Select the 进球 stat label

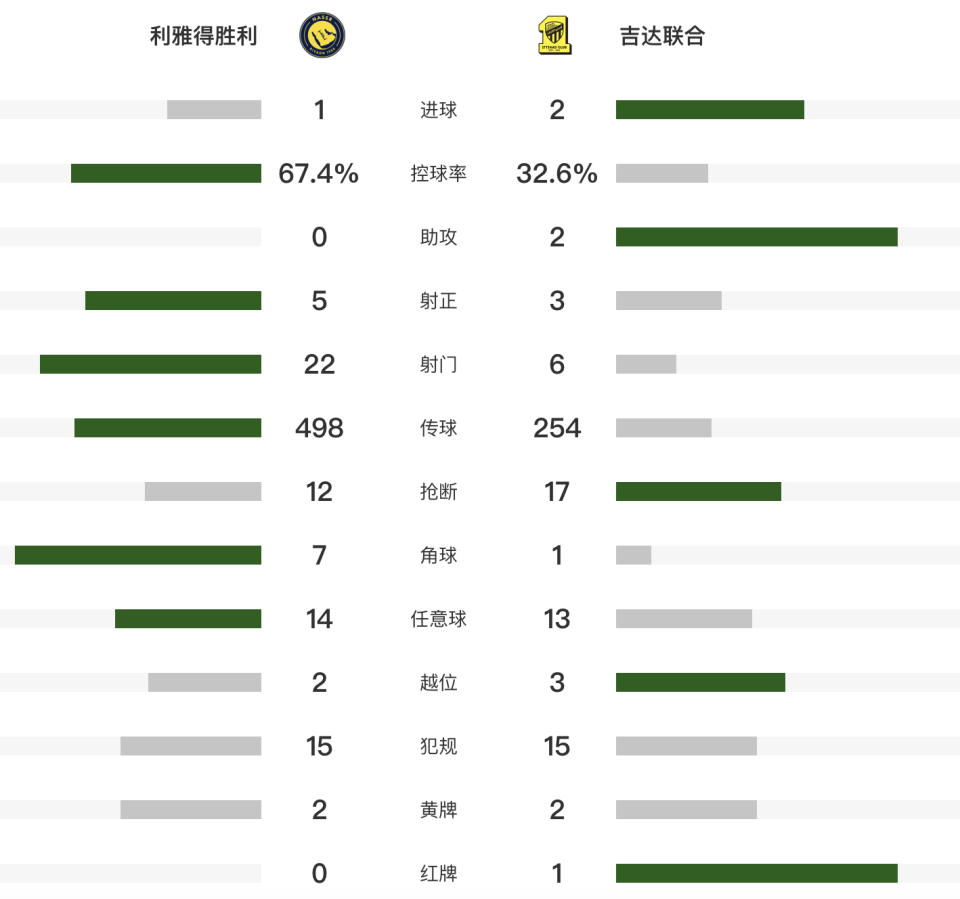coord(438,110)
